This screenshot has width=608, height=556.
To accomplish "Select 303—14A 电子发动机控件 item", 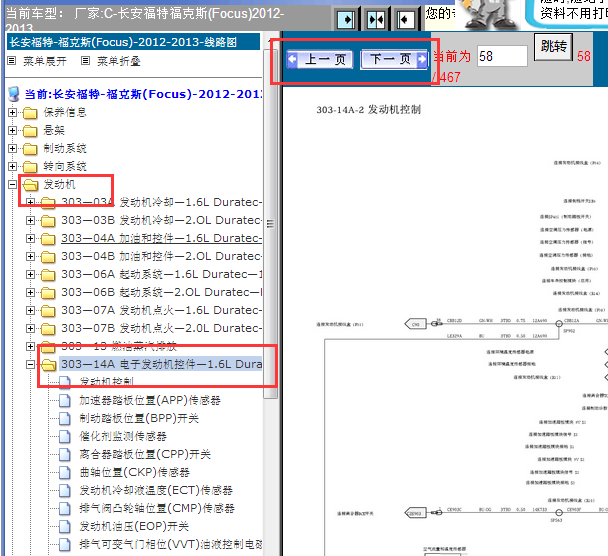I will coord(161,364).
